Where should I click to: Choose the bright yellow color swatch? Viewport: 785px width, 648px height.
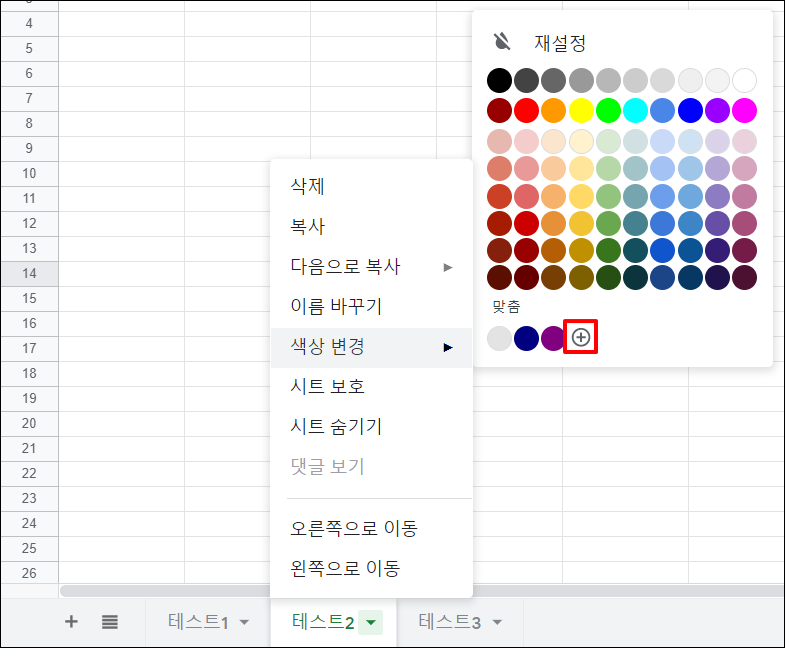pos(581,110)
